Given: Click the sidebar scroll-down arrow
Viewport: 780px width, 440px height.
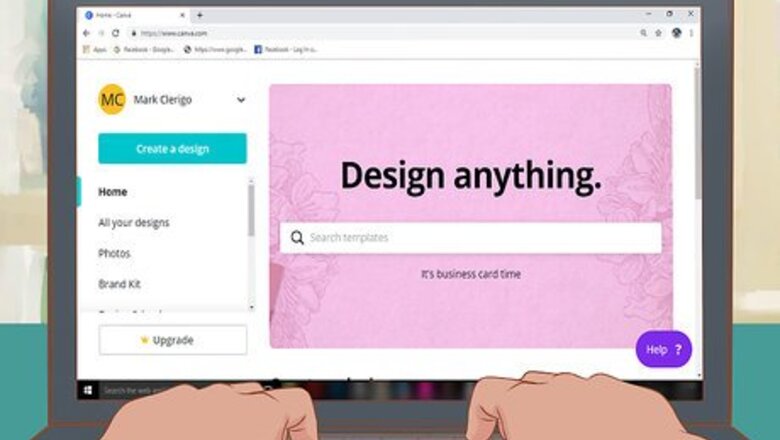Looking at the screenshot, I should pyautogui.click(x=251, y=307).
